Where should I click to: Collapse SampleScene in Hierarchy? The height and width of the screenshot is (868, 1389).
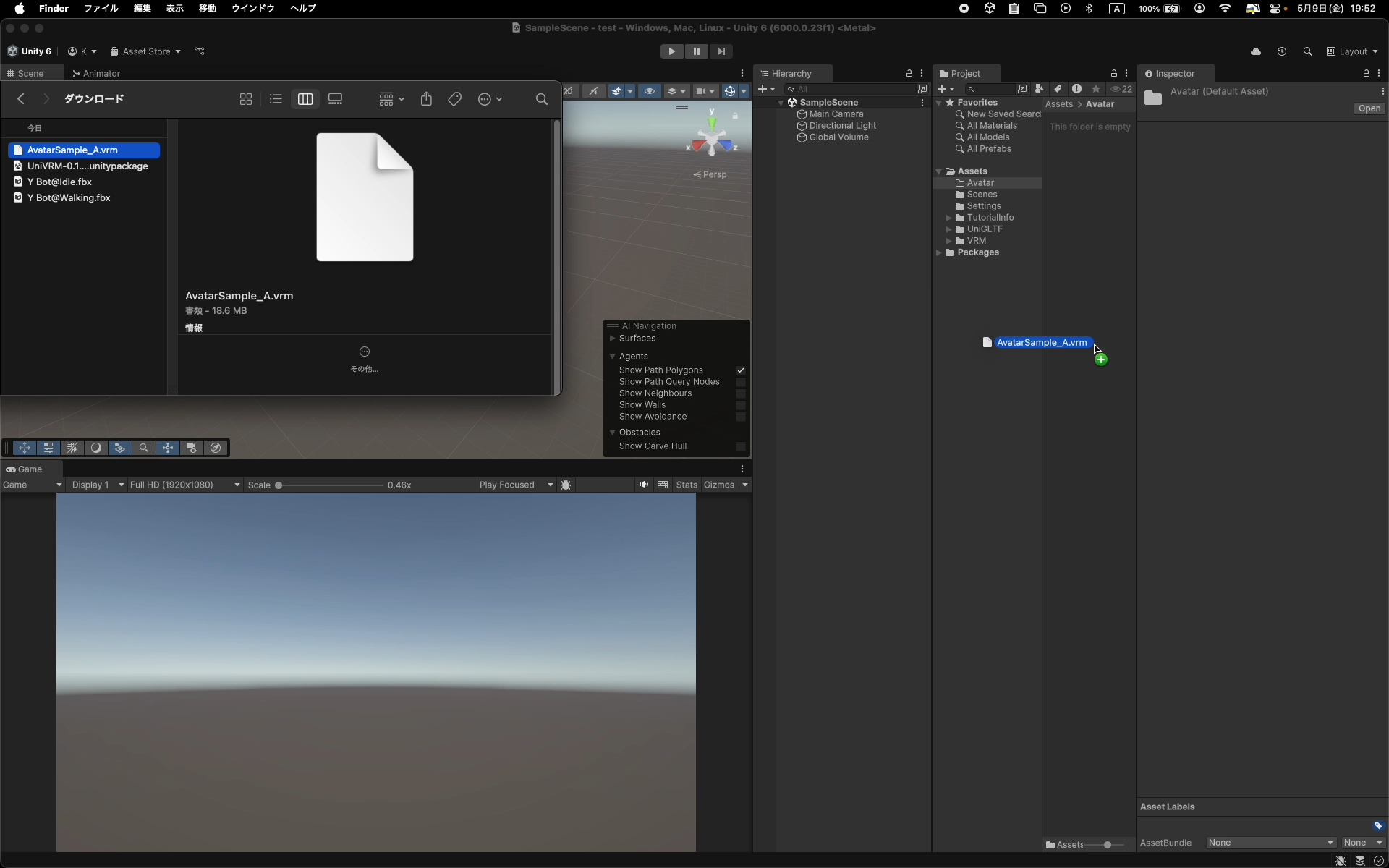781,103
